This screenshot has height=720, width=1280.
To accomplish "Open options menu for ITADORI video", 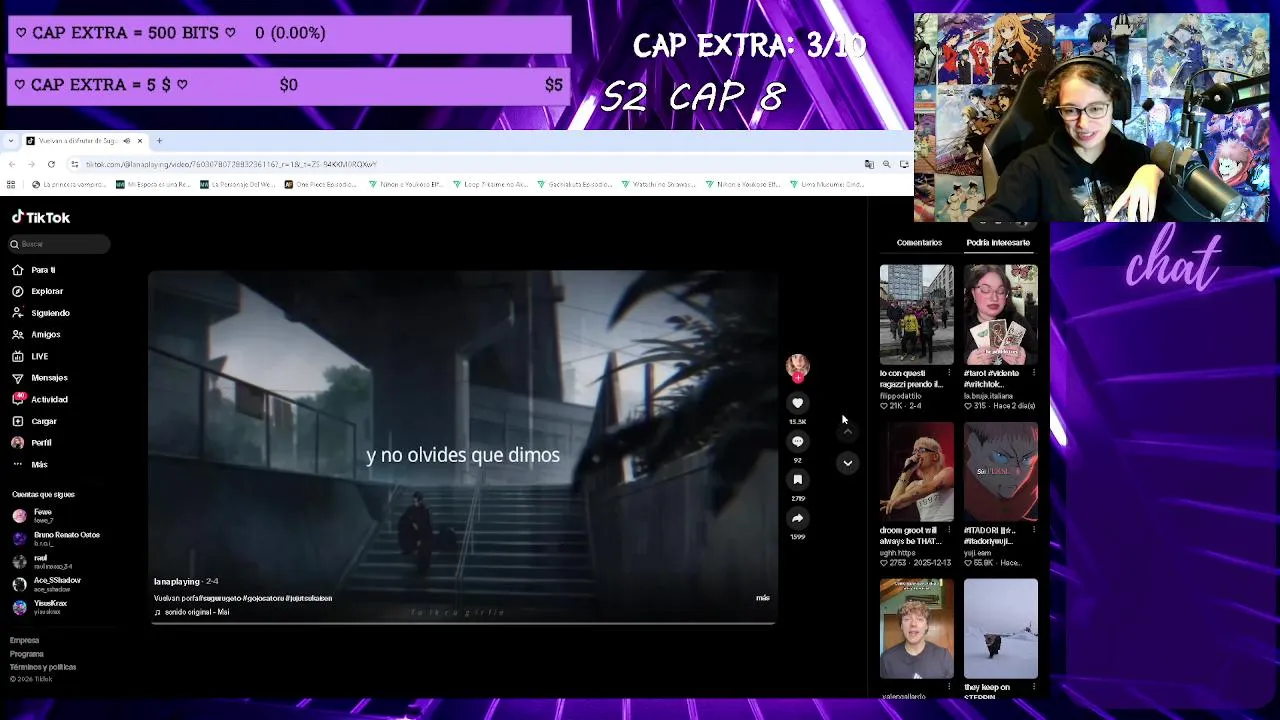I will point(1033,530).
